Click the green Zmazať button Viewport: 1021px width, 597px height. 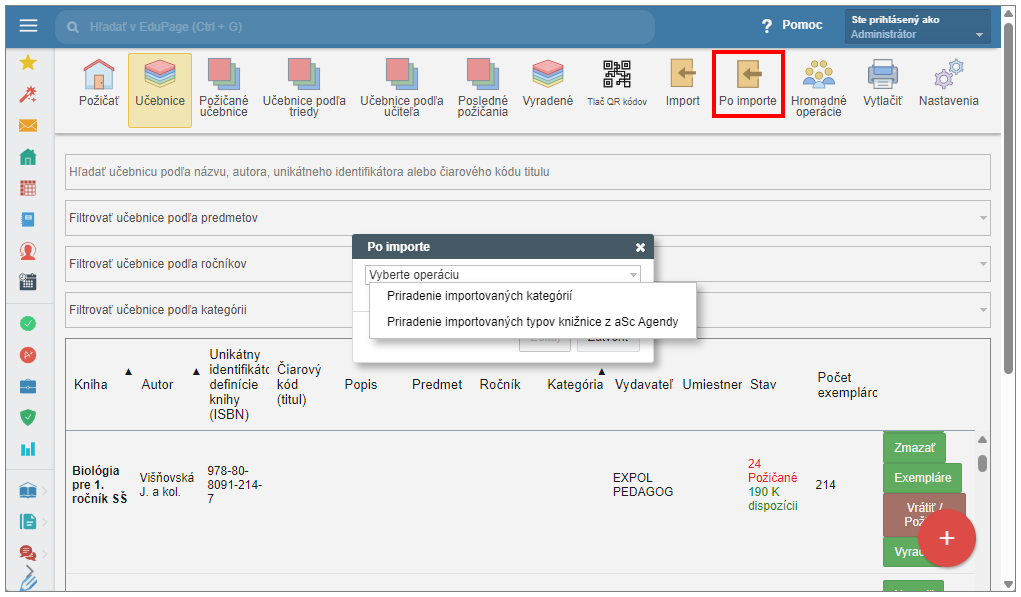point(913,448)
